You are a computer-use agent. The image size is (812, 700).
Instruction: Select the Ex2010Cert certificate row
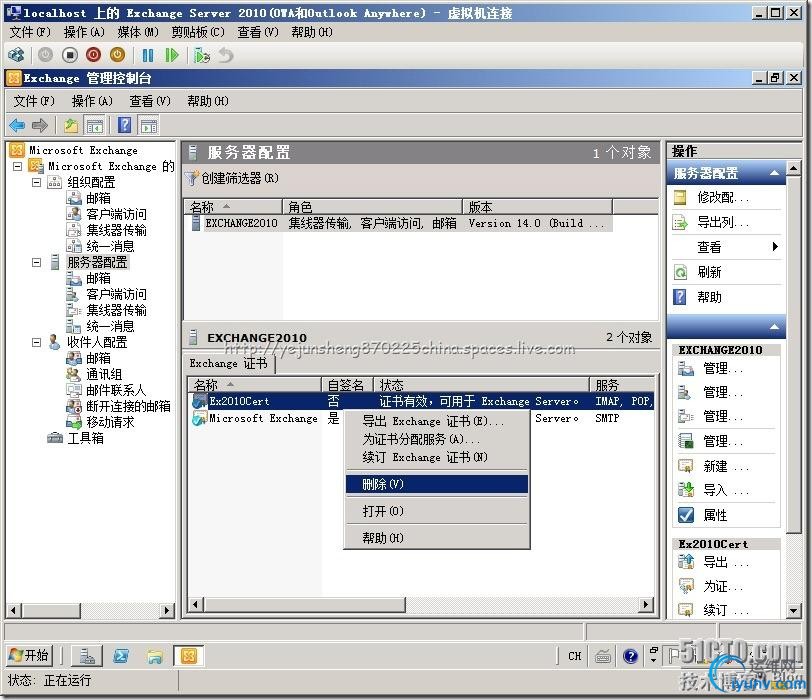coord(422,401)
